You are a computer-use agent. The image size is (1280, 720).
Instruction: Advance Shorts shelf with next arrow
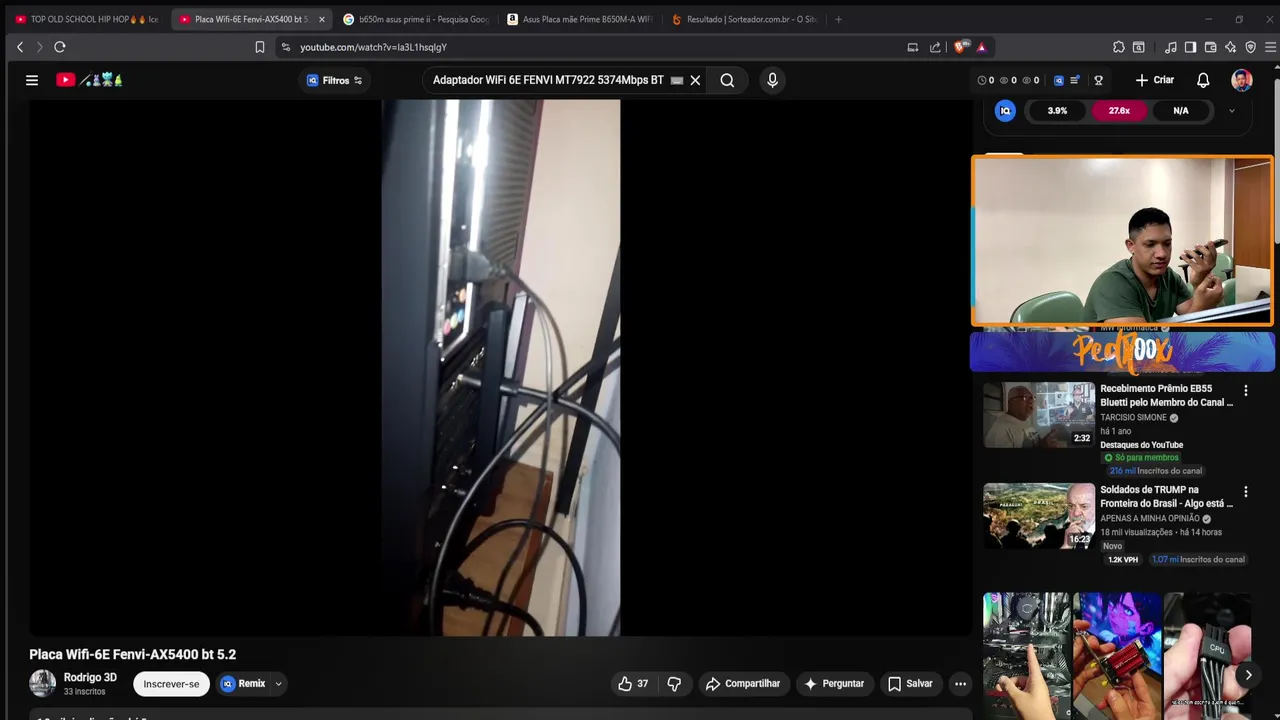(x=1248, y=675)
